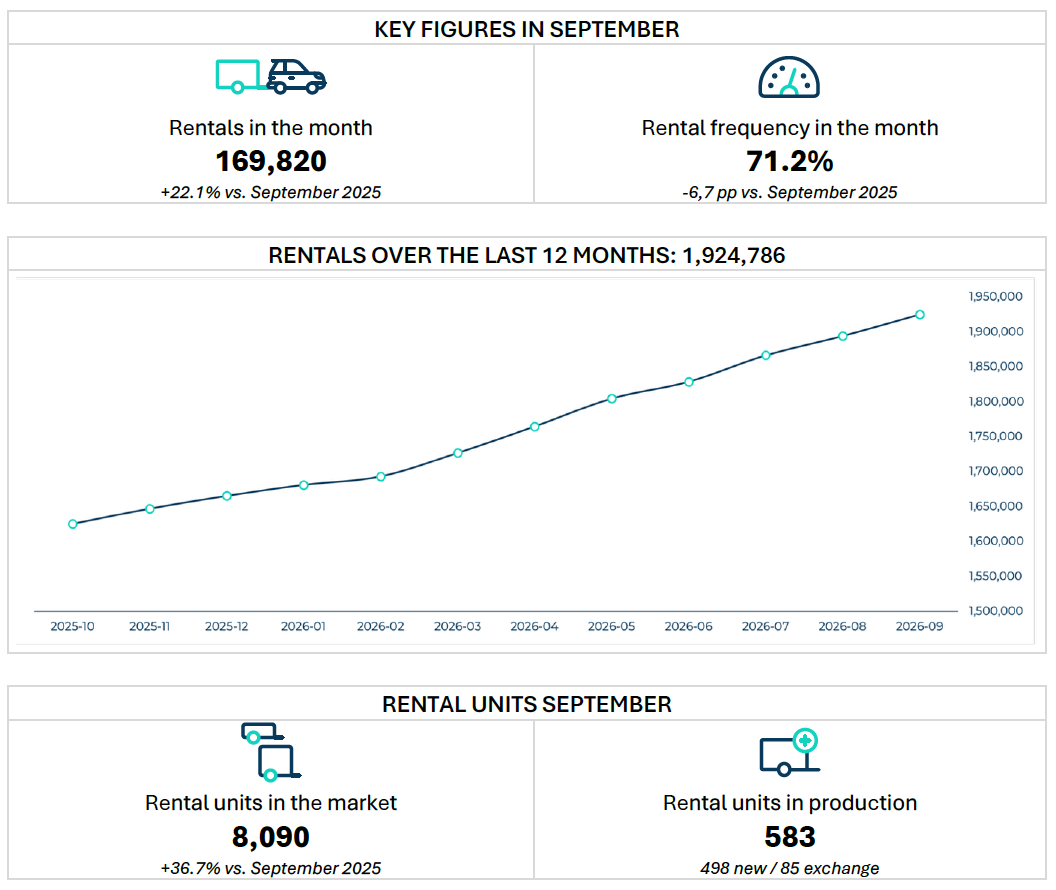
Task: Click 'Rental units in production' label
Action: click(789, 803)
